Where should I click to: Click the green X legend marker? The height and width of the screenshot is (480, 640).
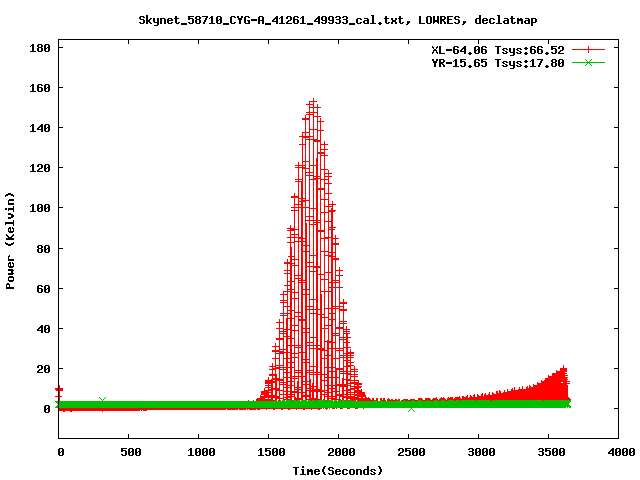[x=588, y=62]
